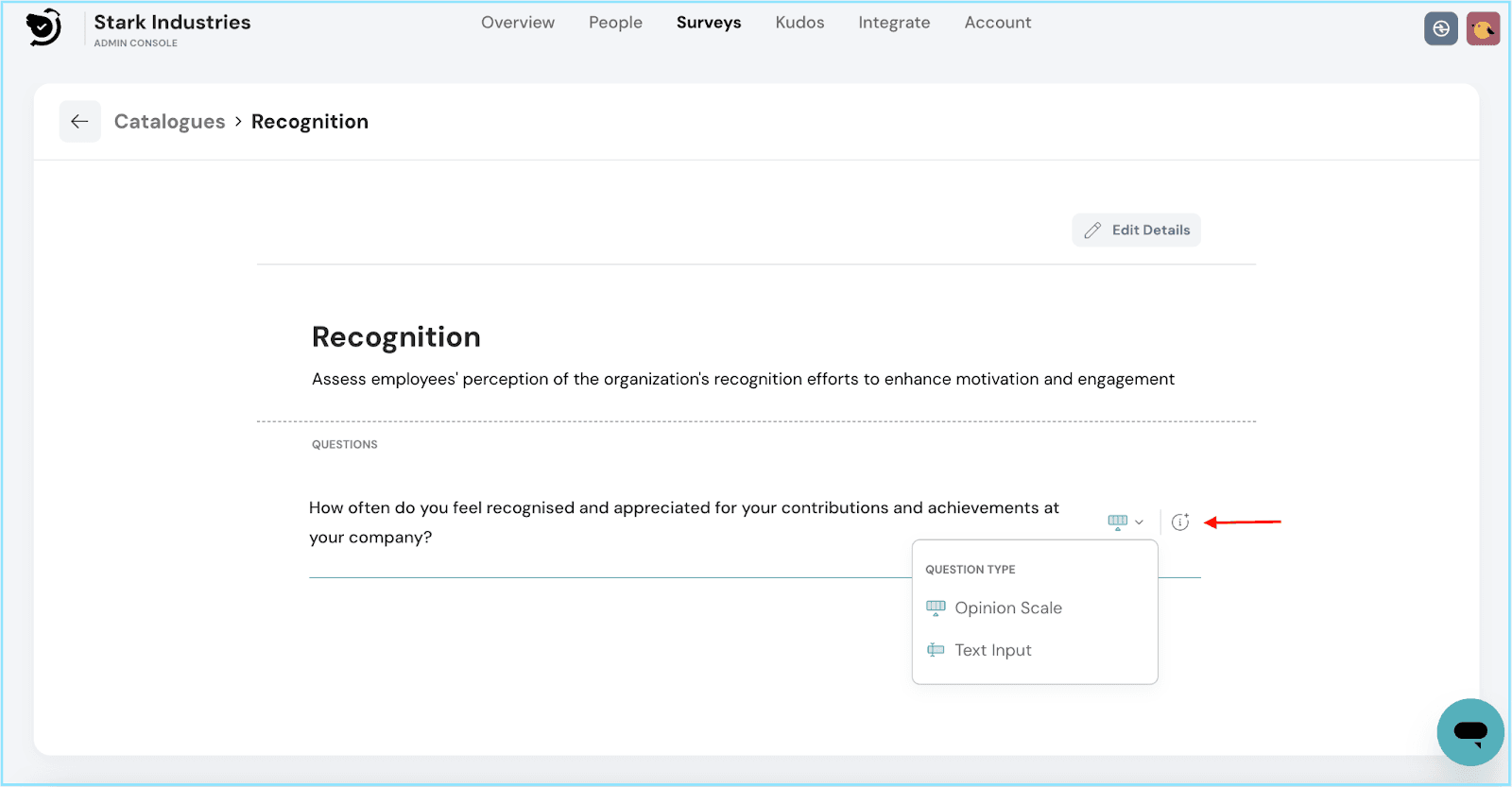The width and height of the screenshot is (1512, 787).
Task: Click the bird logo in the header
Action: 43,27
